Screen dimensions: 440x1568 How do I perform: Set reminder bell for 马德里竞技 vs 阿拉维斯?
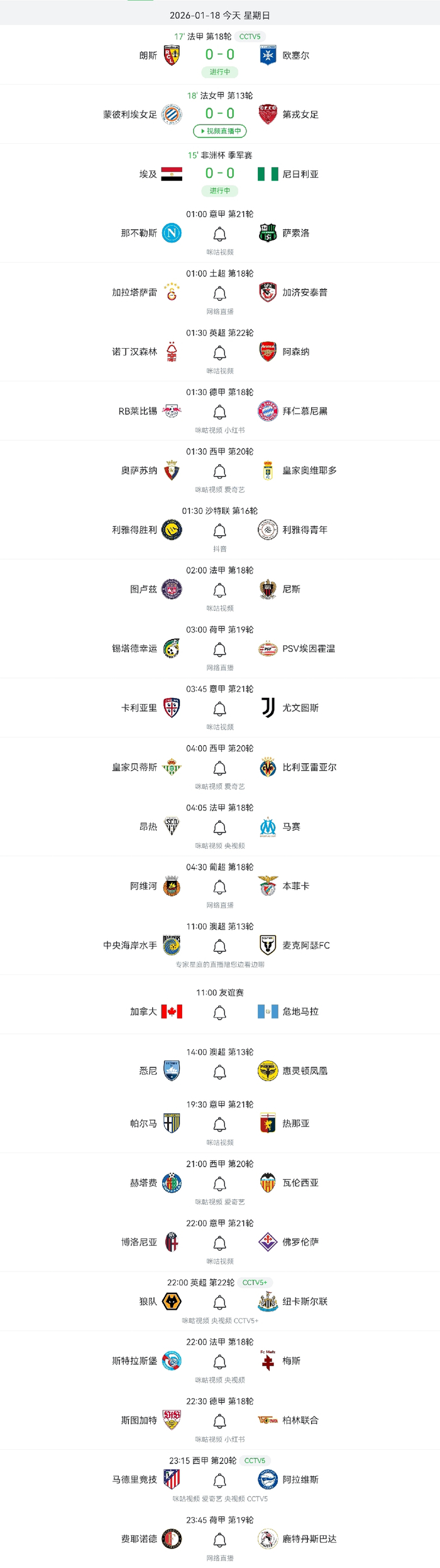(219, 1481)
